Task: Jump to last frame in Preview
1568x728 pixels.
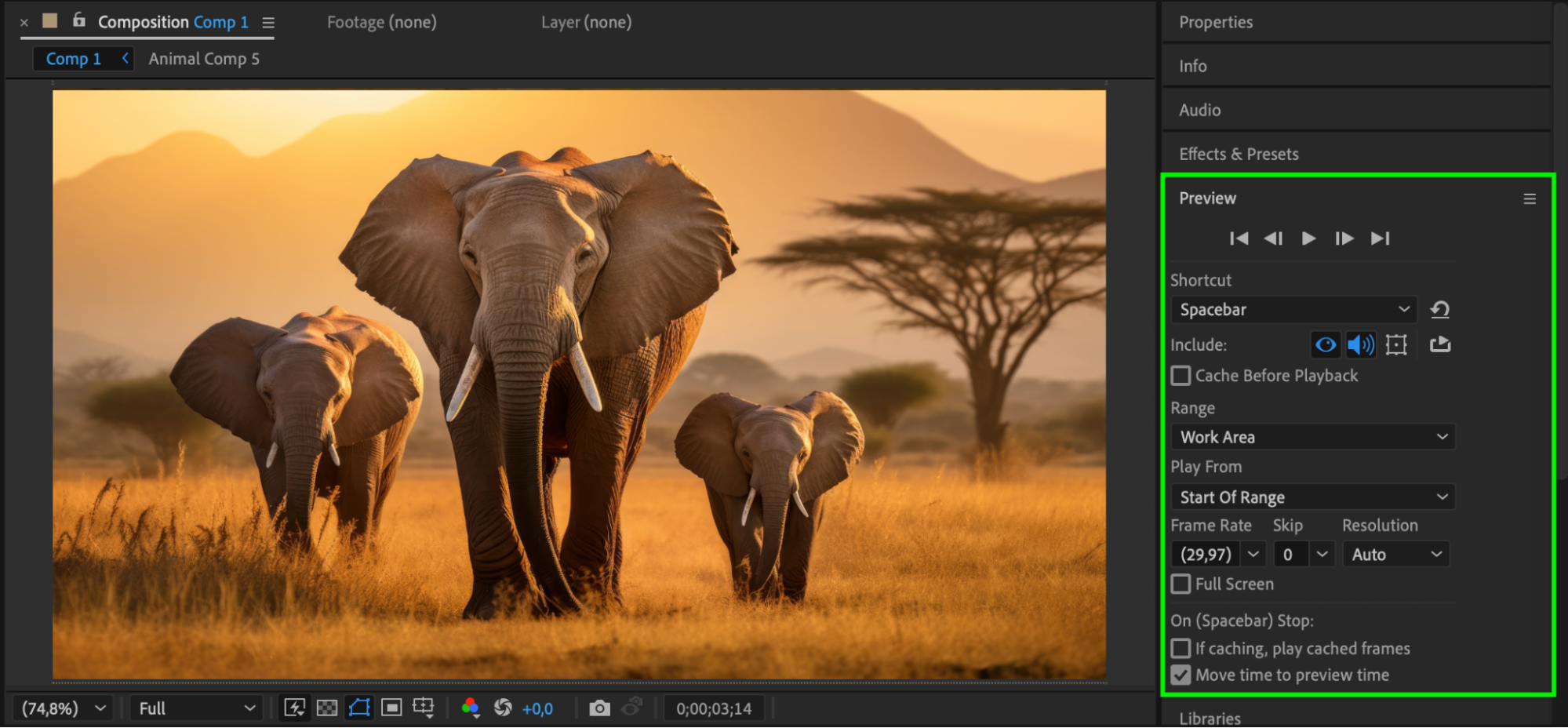Action: pos(1380,238)
